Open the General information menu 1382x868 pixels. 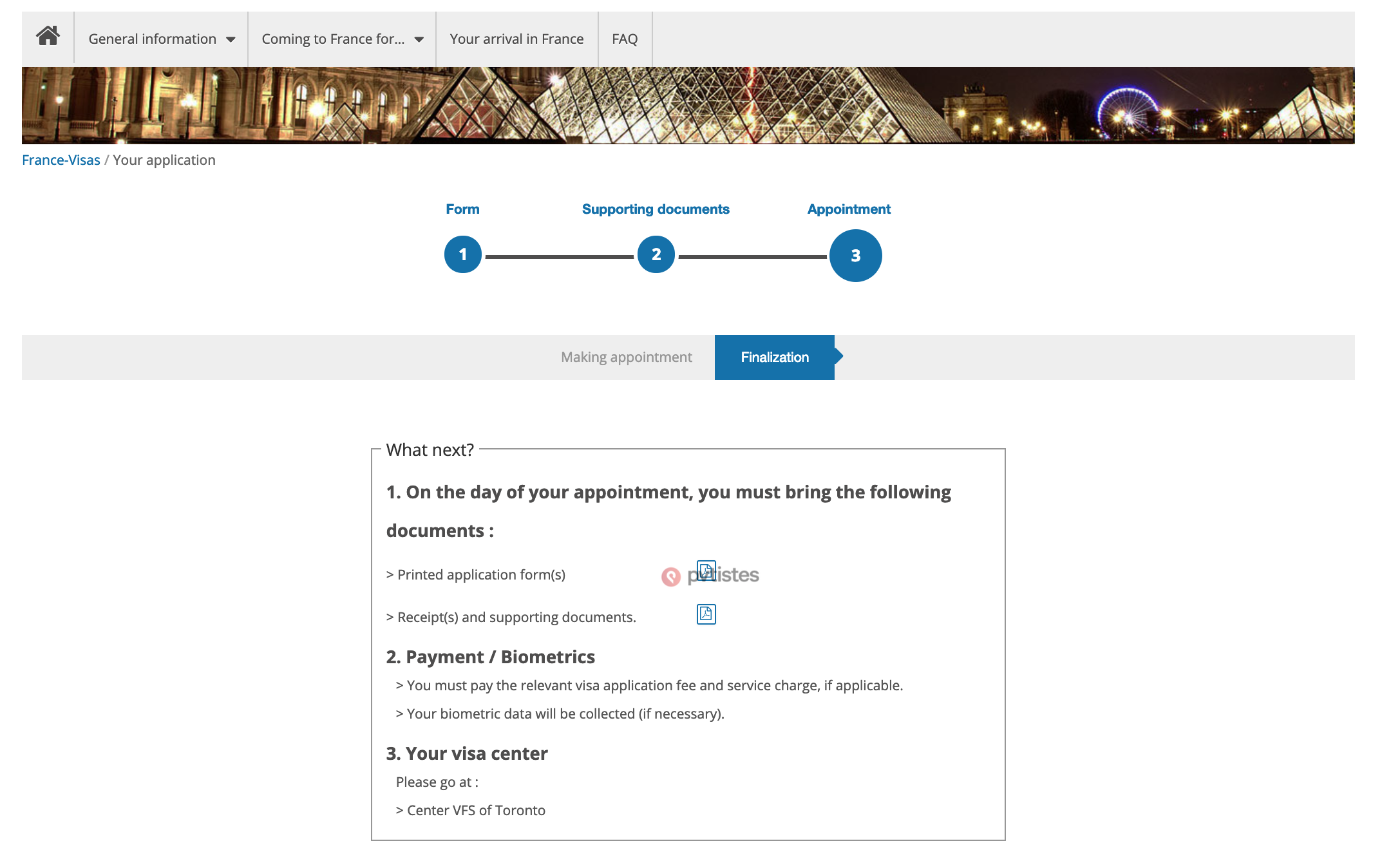coord(153,39)
